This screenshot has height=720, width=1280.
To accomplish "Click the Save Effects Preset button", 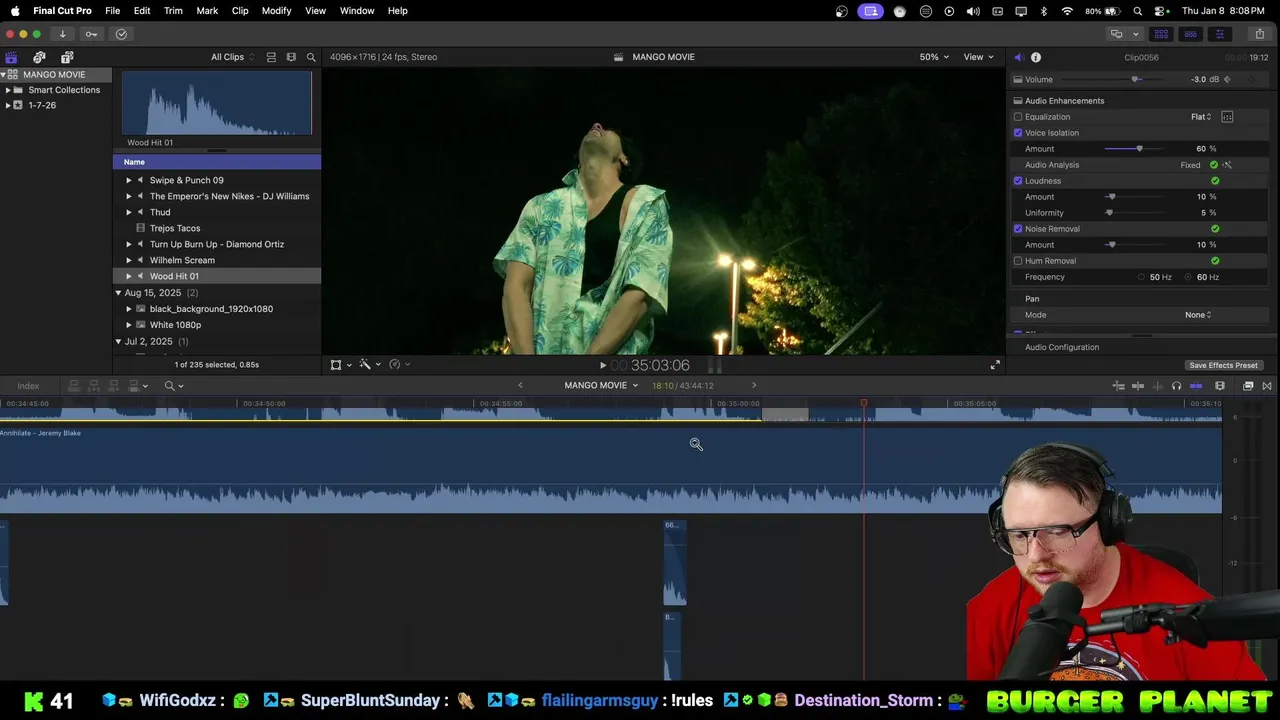I will 1223,366.
